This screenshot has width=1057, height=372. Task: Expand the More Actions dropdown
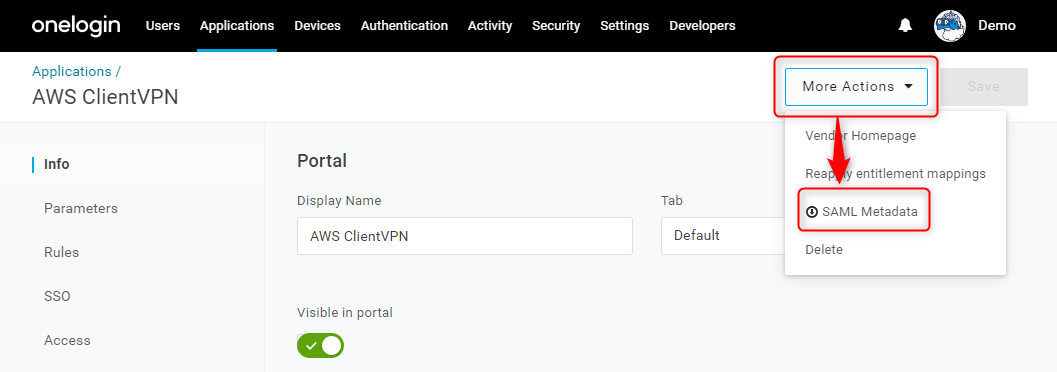856,87
